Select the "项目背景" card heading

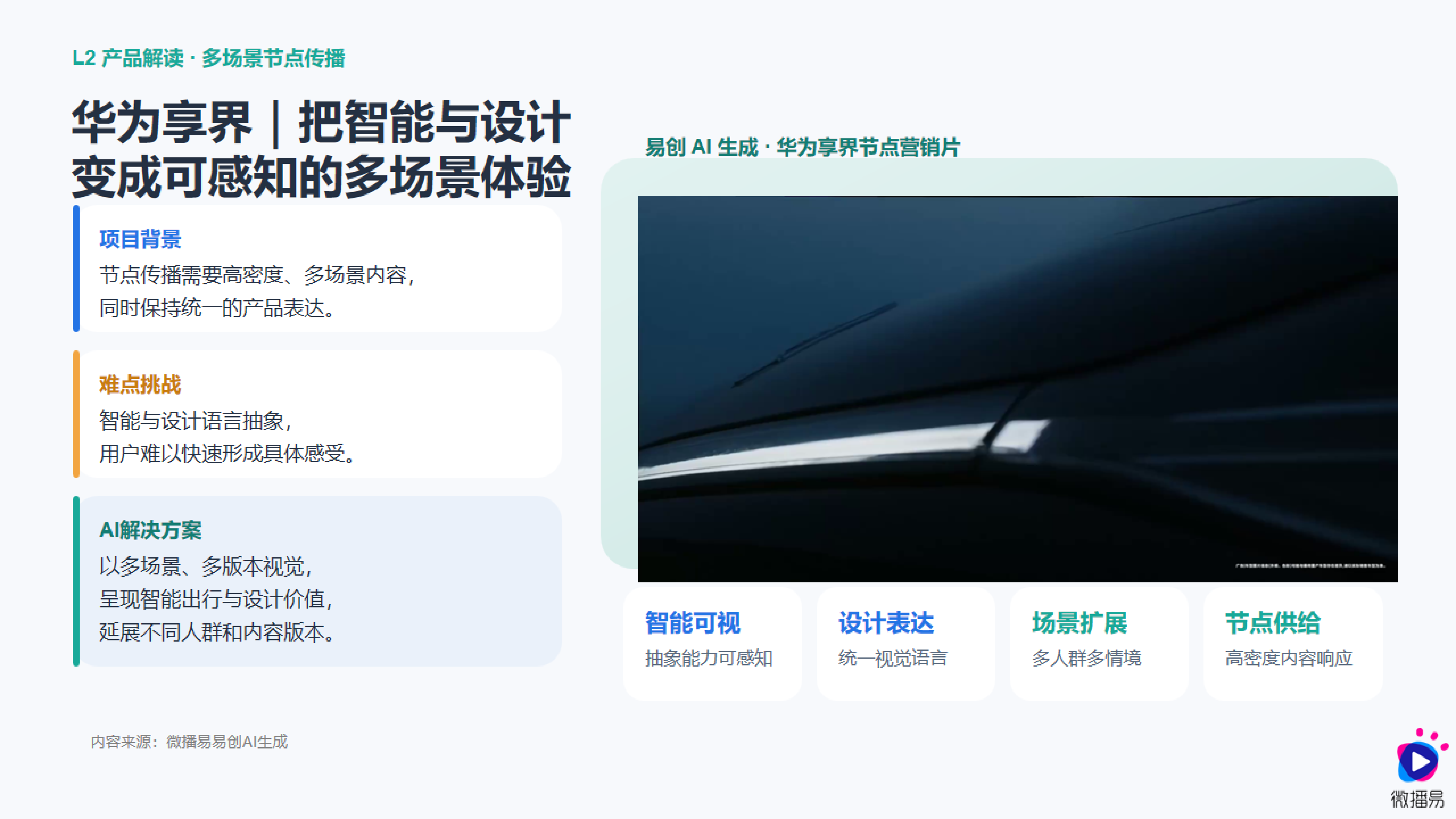[x=140, y=239]
